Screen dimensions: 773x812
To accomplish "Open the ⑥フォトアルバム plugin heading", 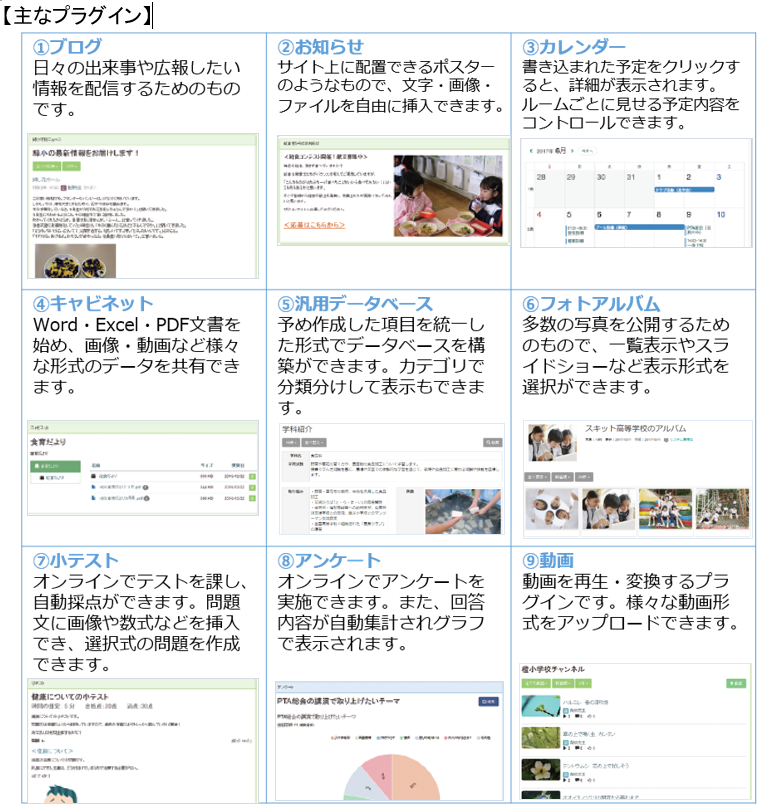I will (x=591, y=303).
